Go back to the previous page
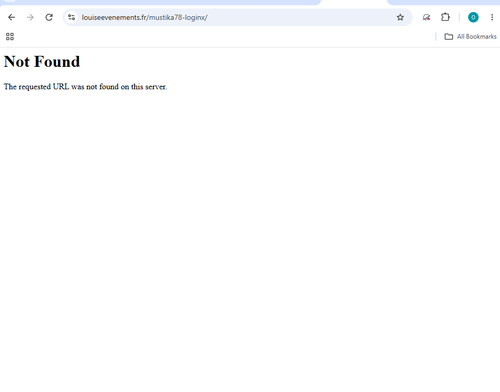 click(11, 17)
